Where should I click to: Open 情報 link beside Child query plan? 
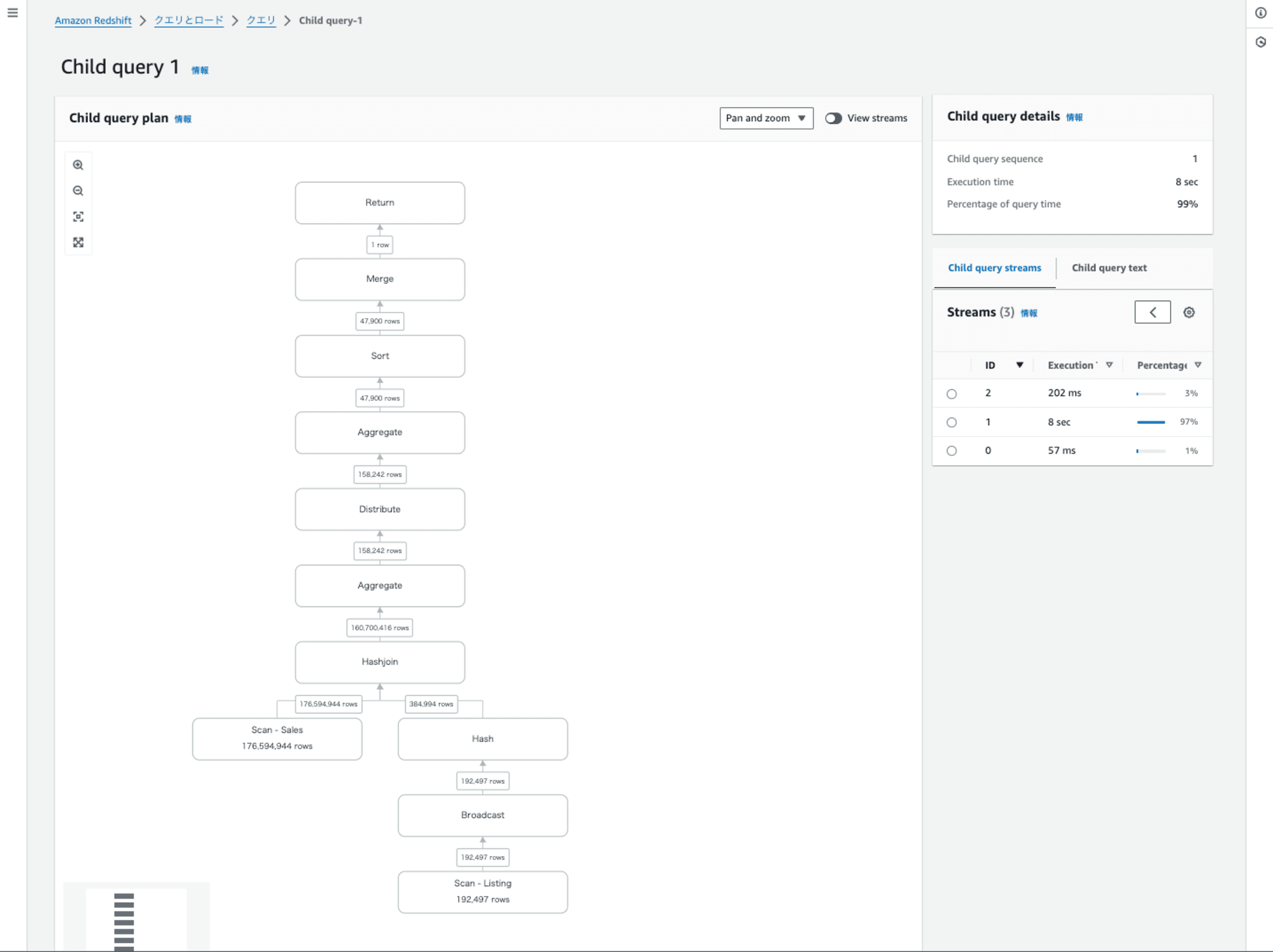183,119
